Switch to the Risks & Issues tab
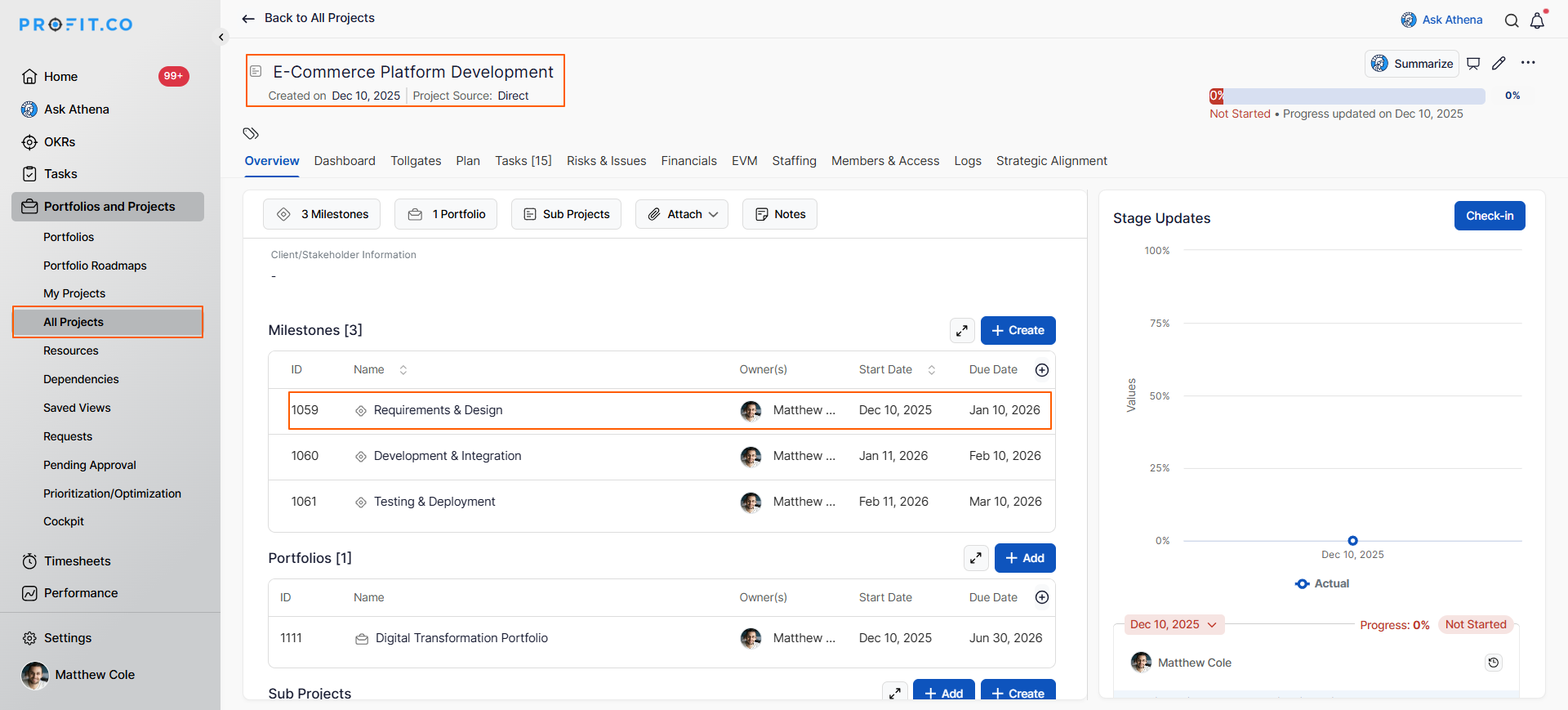This screenshot has height=710, width=1568. pos(606,161)
